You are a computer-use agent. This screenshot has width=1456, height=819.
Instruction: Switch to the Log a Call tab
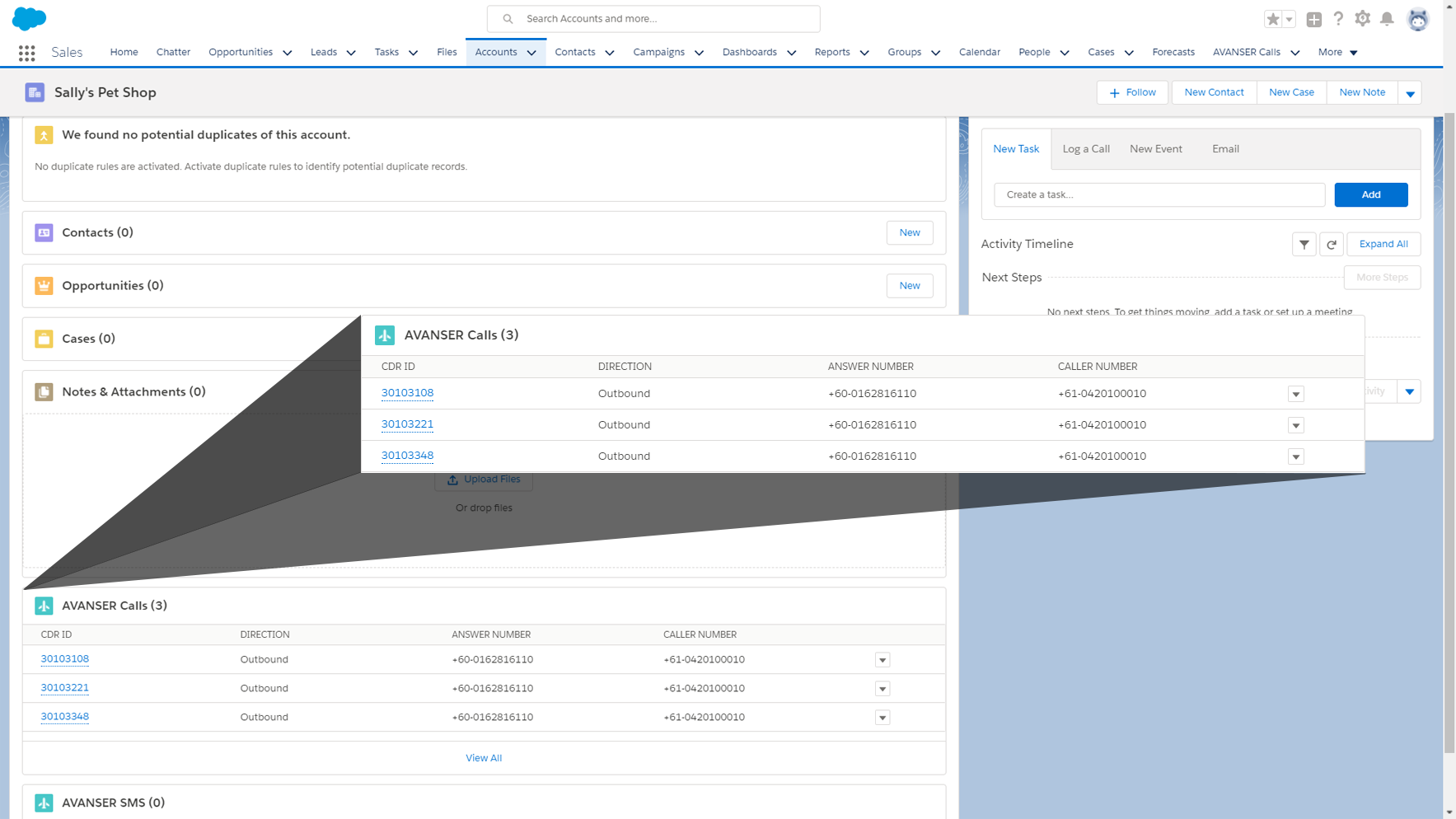click(1086, 148)
